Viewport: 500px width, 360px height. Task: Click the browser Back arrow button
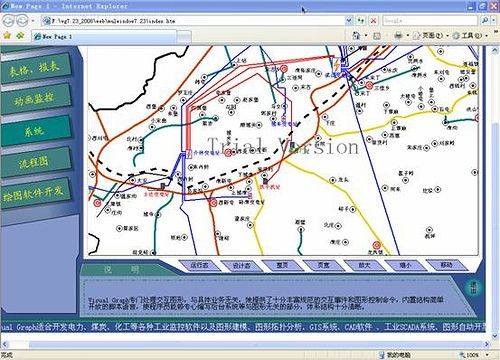[x=8, y=21]
